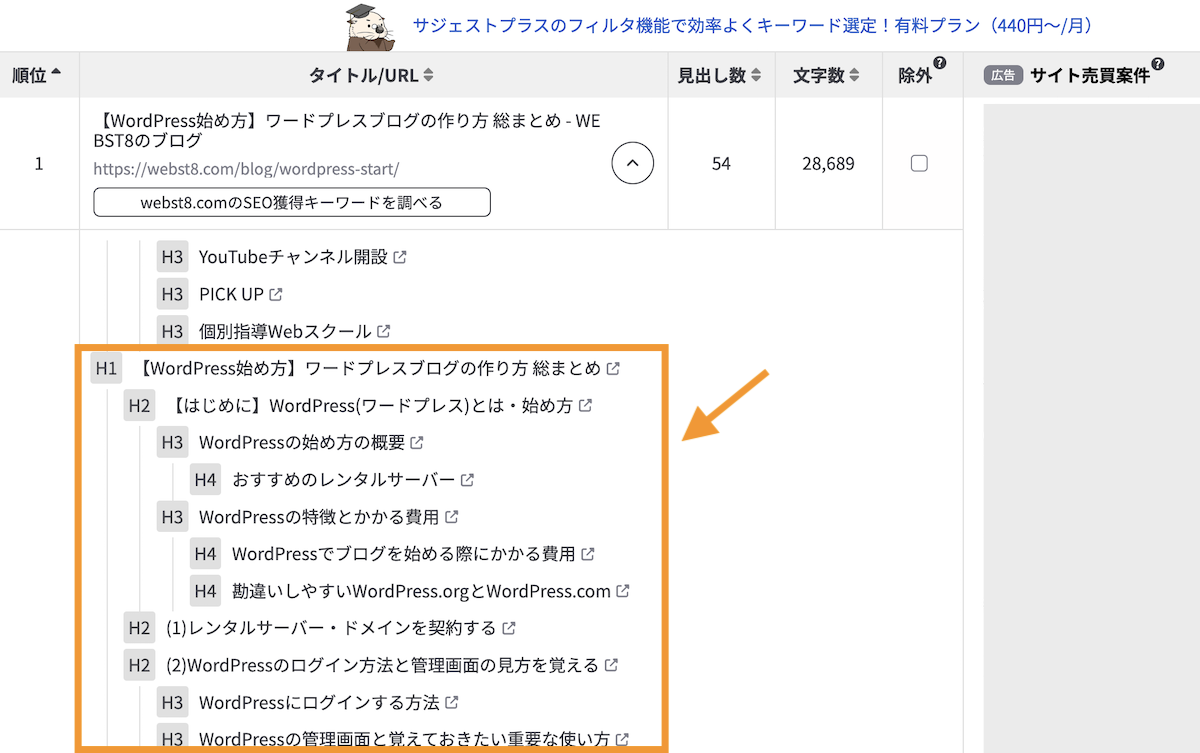
Task: Sort by タイトル/URL column
Action: (x=372, y=75)
